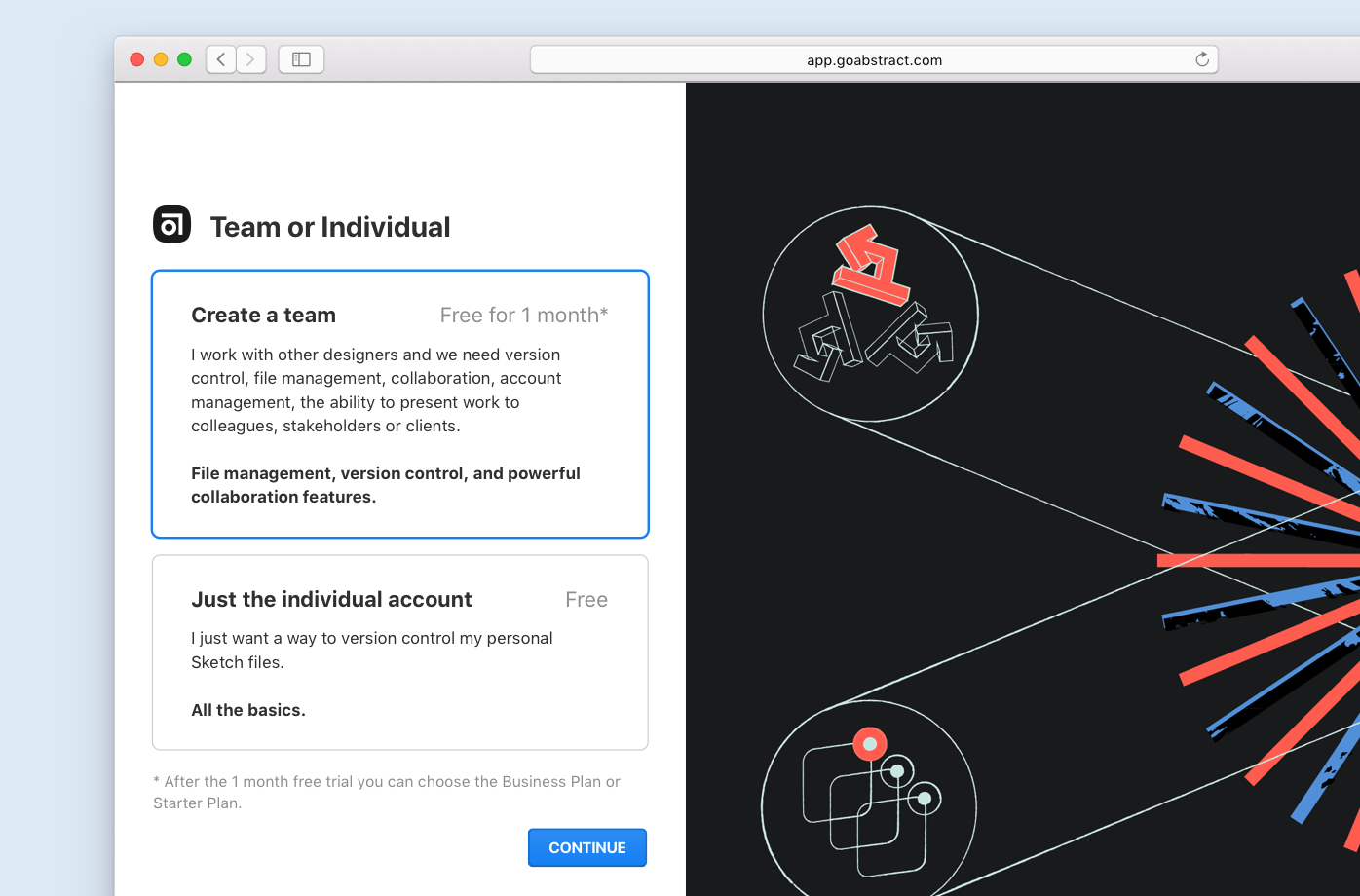Viewport: 1360px width, 896px height.
Task: Maximize the window with the green button
Action: (x=184, y=59)
